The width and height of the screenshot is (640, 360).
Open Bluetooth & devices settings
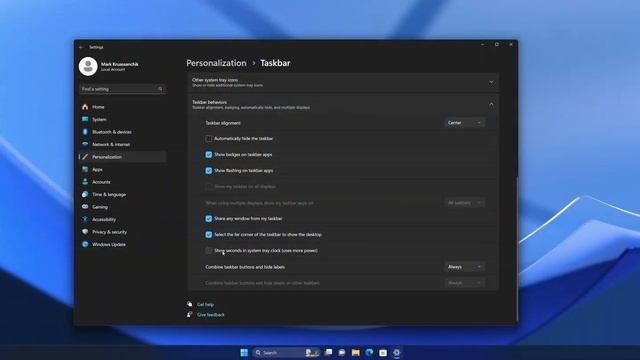point(122,132)
